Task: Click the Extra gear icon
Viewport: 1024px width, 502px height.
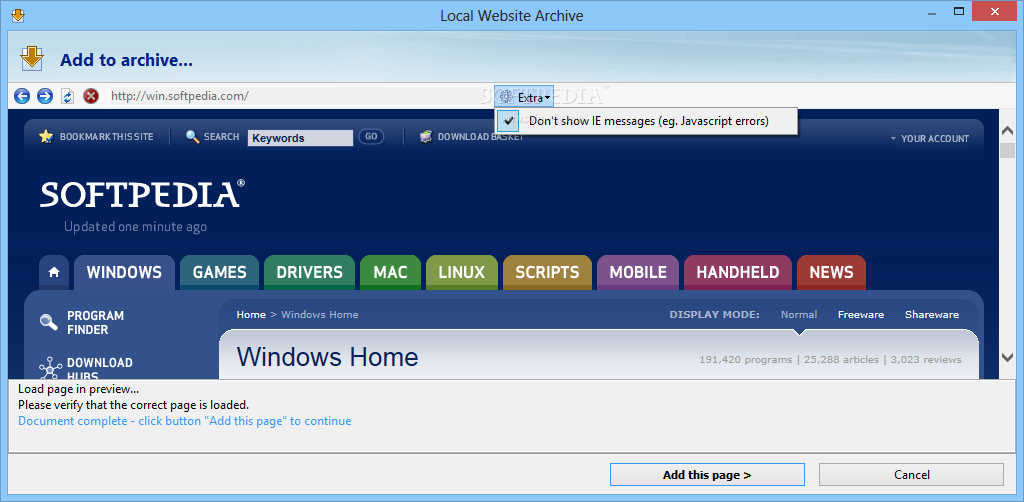Action: pos(506,97)
